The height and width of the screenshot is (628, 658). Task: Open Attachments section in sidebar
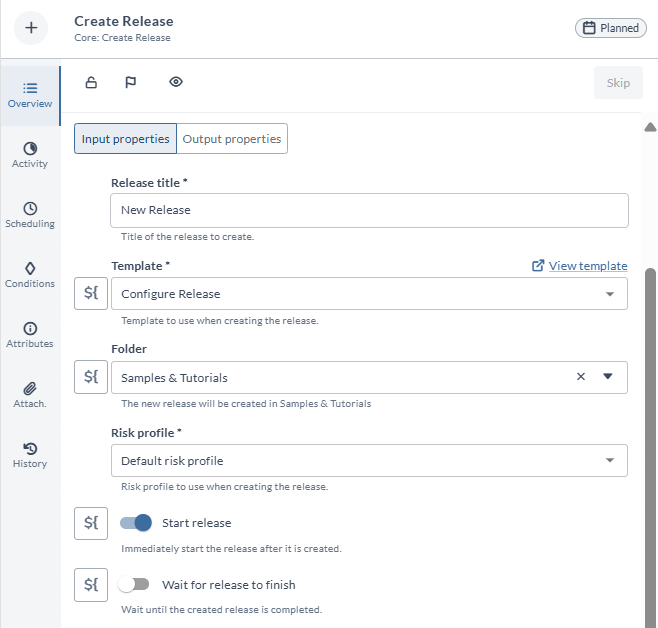point(30,395)
